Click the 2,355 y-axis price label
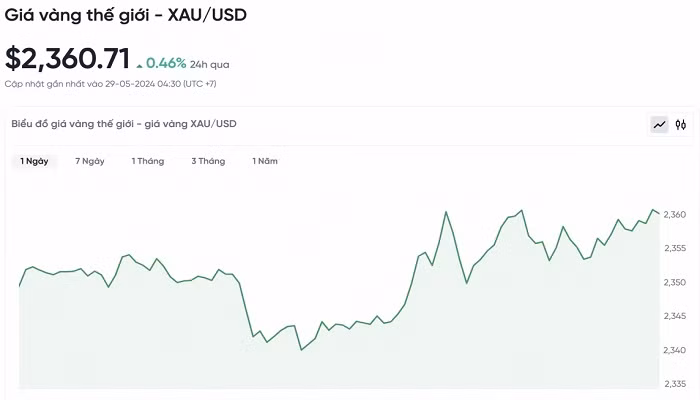This screenshot has width=700, height=400. tap(674, 249)
